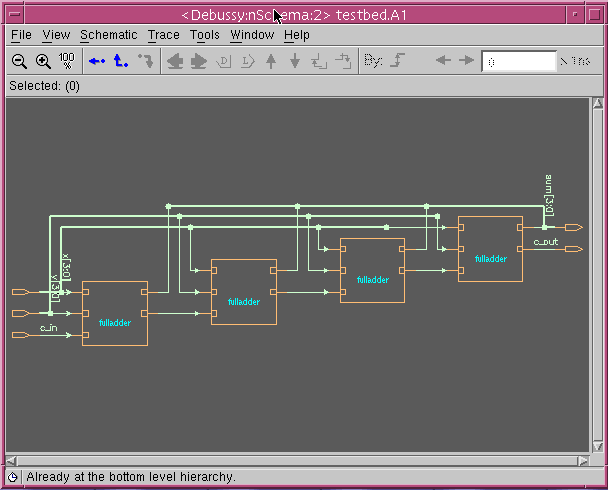Screen dimensions: 608x490
Task: Click the right-branching step arrow icon
Action: (343, 61)
